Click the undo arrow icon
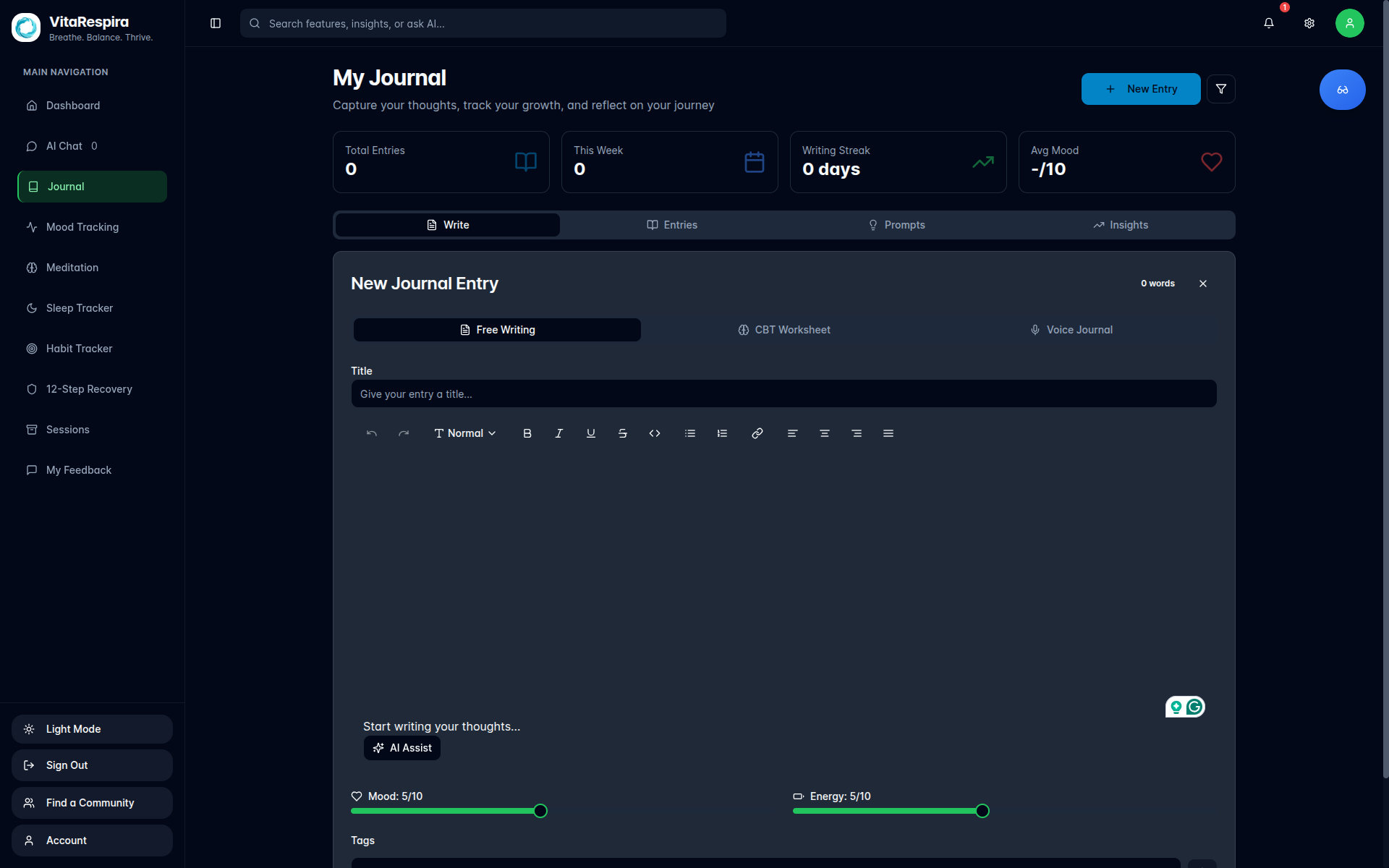 [x=371, y=433]
